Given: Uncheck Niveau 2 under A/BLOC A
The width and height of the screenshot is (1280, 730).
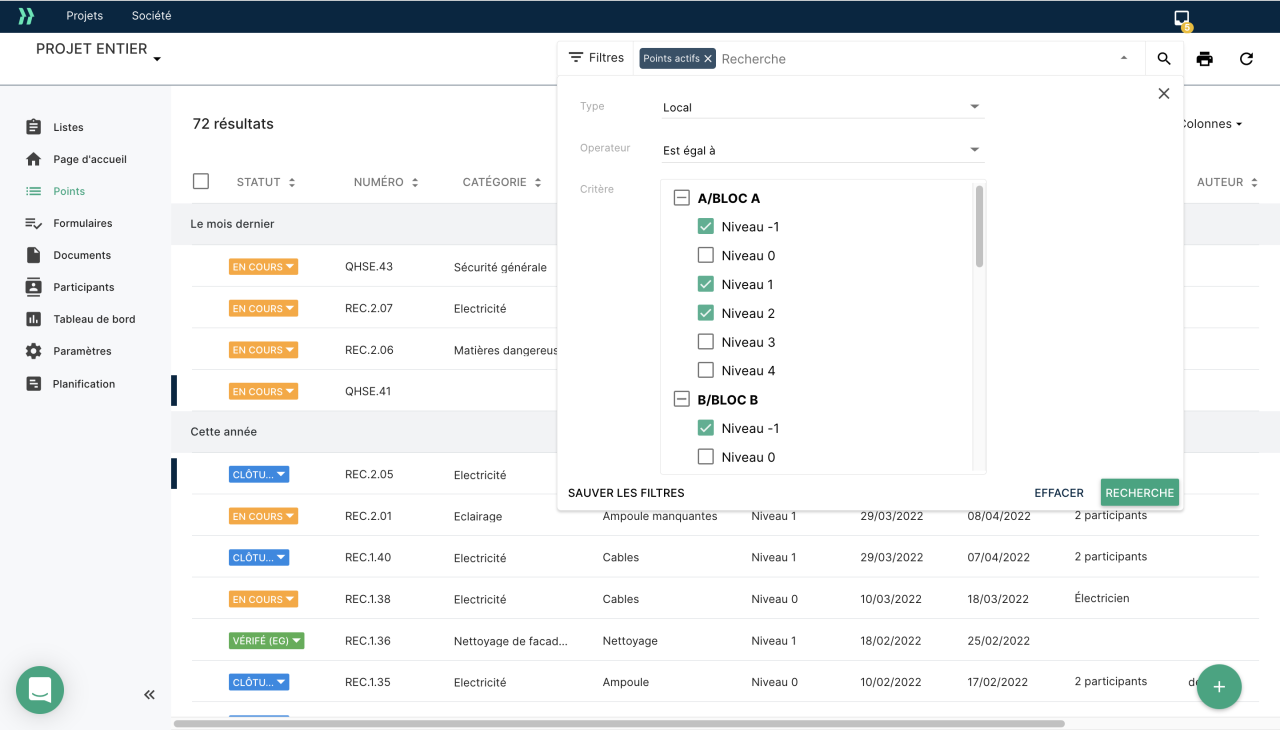Looking at the screenshot, I should click(706, 313).
